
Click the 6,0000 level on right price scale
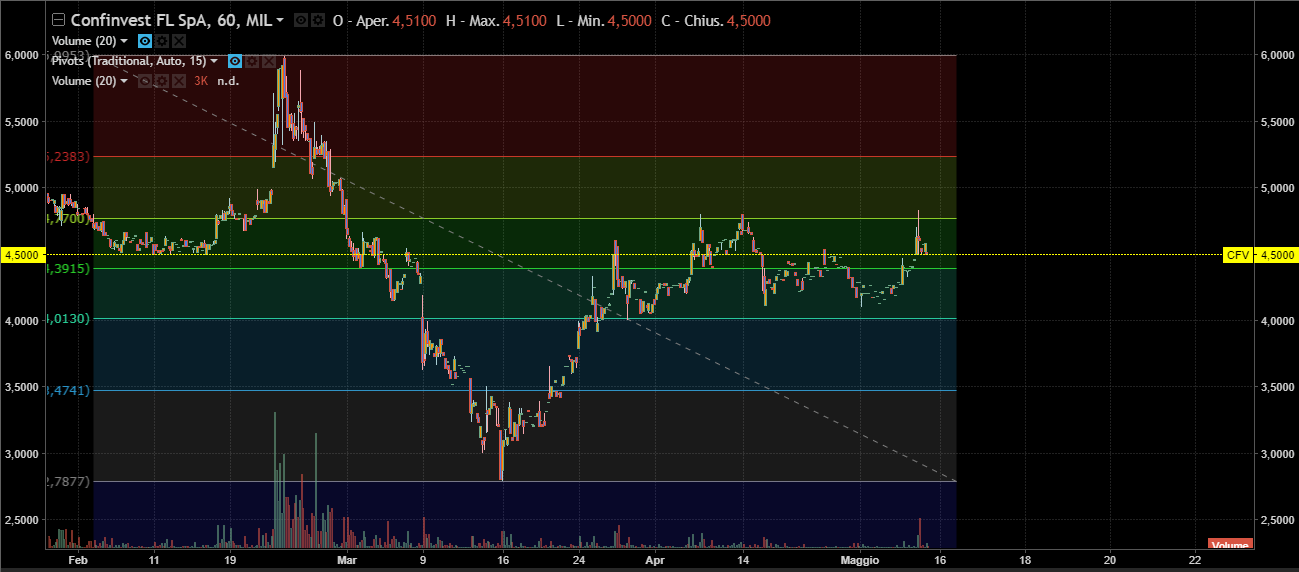(1273, 55)
